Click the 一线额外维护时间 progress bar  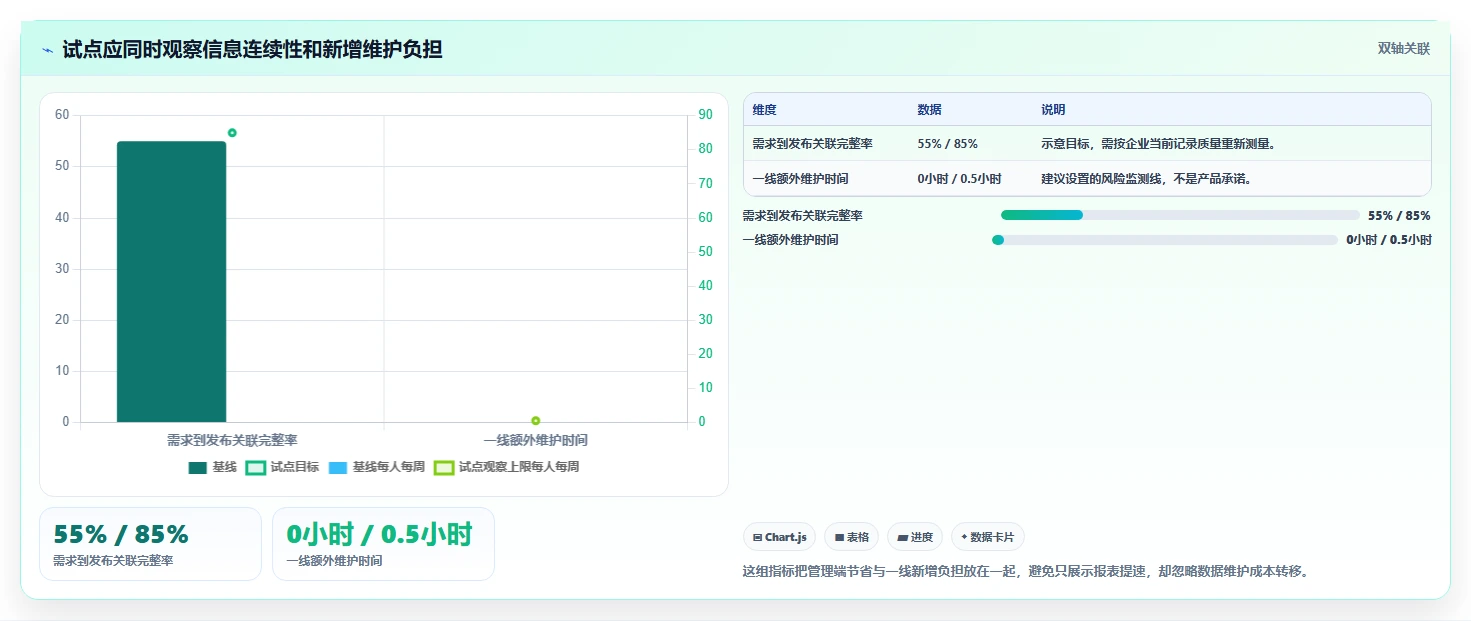tap(1165, 240)
